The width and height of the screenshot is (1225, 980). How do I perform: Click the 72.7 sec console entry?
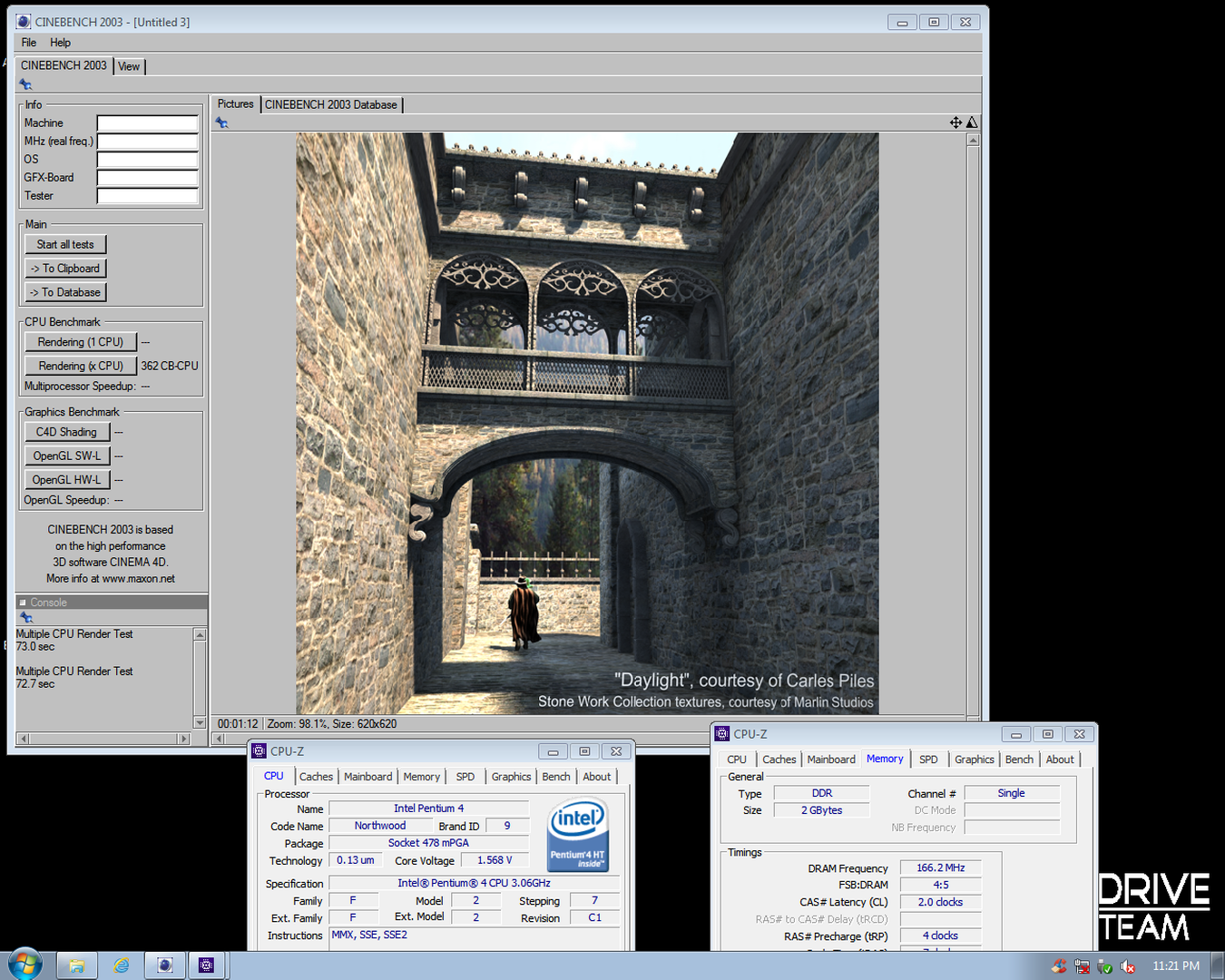click(35, 683)
